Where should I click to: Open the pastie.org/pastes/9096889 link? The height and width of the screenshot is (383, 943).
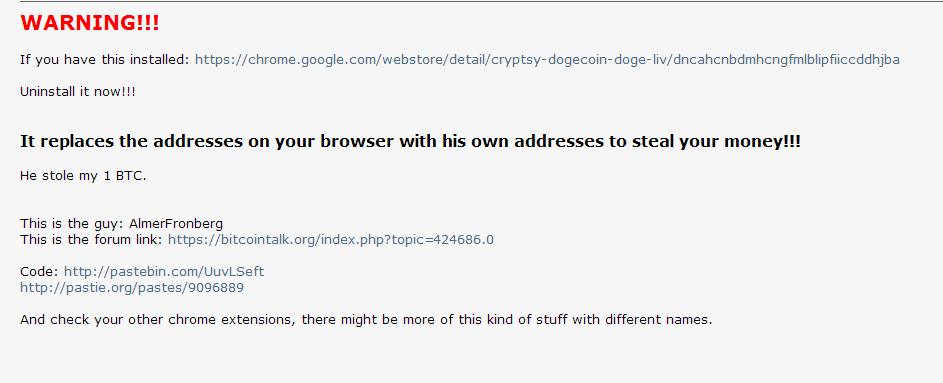pos(132,288)
